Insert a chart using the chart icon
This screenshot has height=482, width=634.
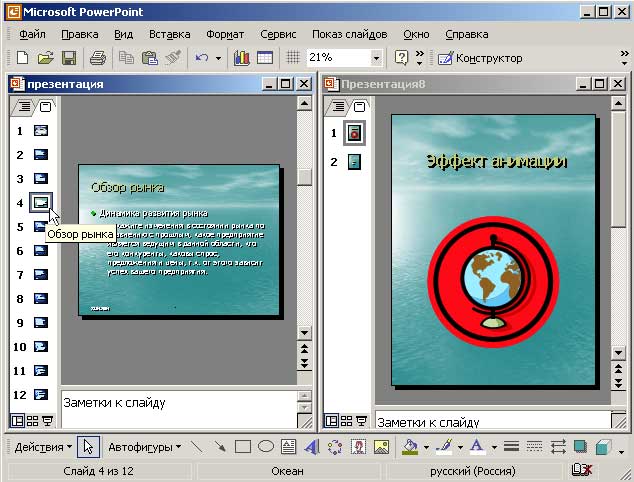(x=241, y=58)
